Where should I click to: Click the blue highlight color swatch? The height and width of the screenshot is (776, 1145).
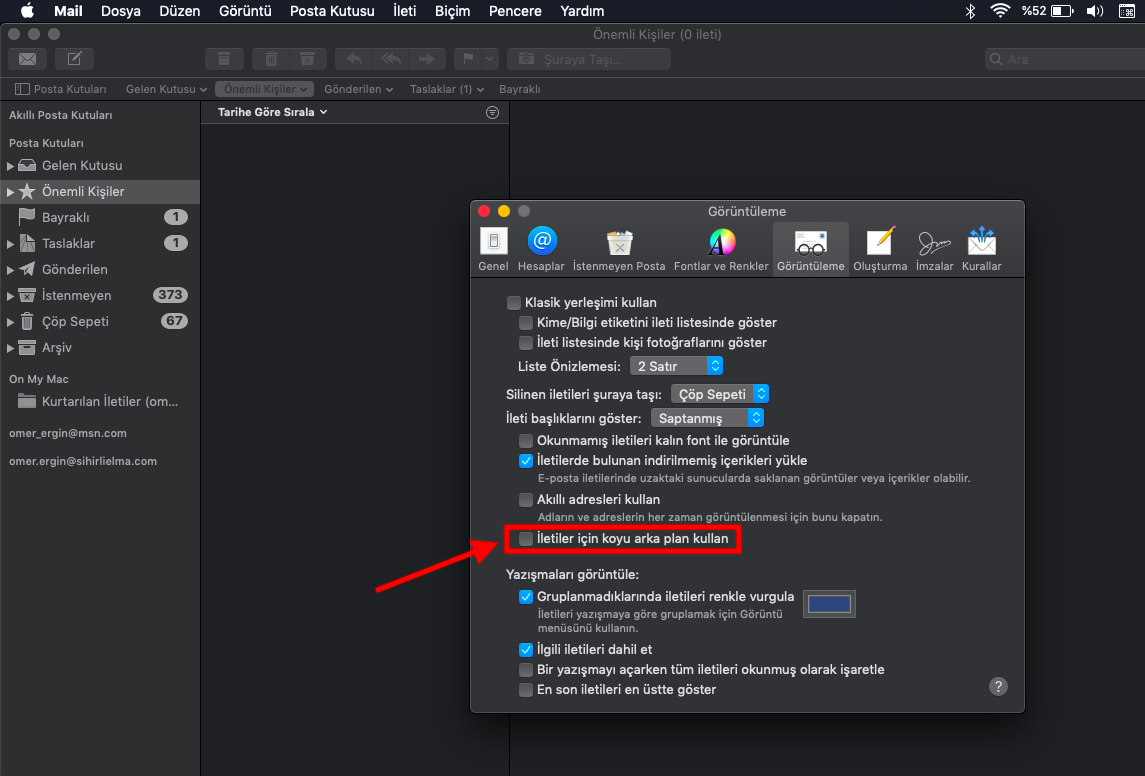(x=829, y=604)
